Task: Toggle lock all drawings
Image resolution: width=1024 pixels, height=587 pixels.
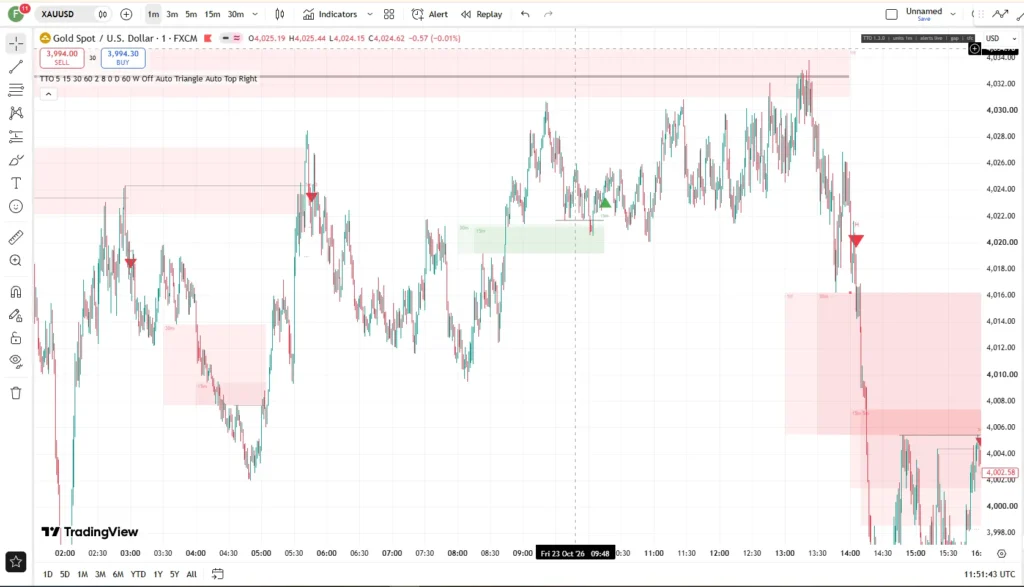Action: (16, 338)
